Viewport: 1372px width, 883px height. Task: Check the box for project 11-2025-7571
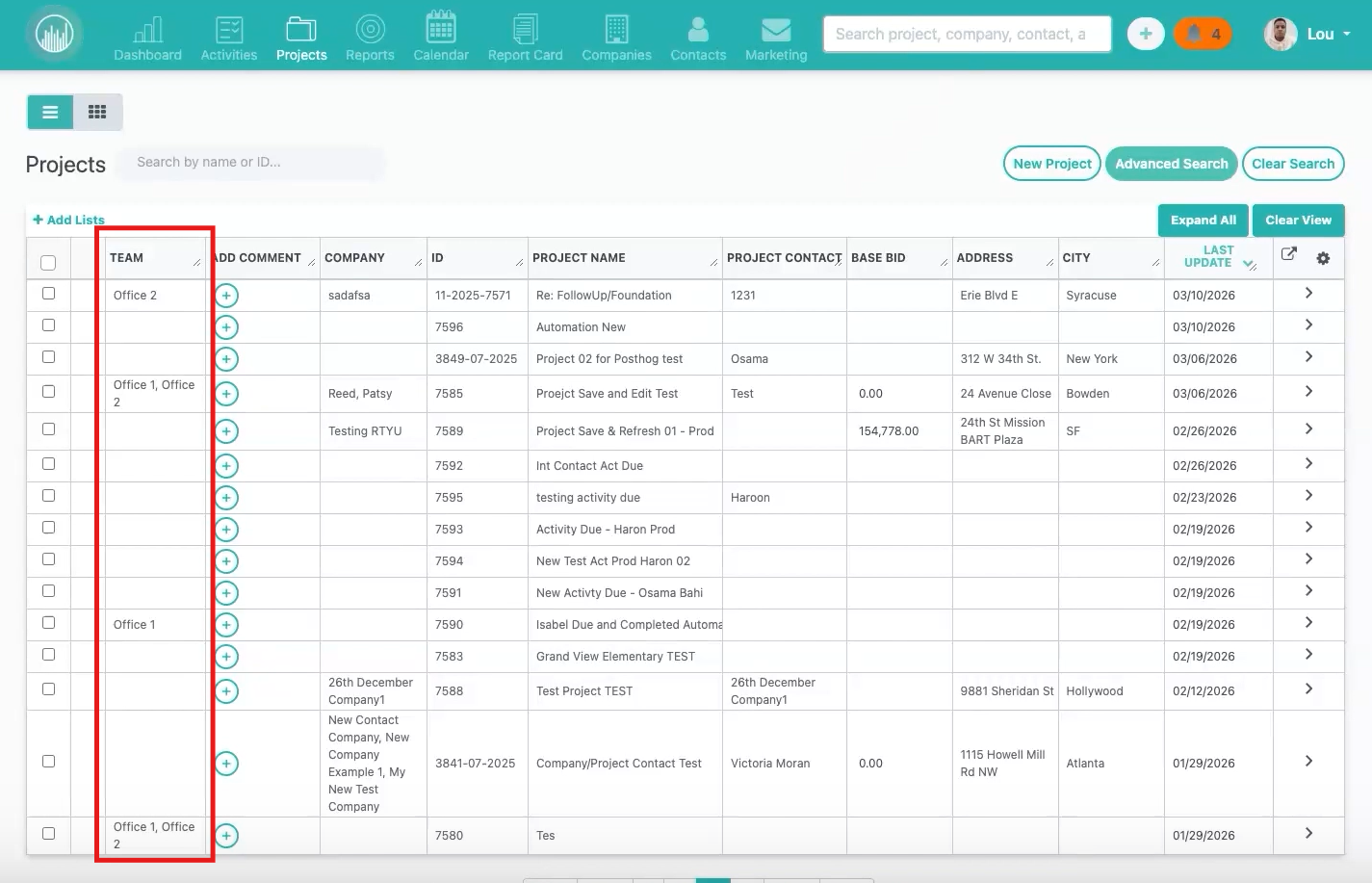(x=48, y=294)
